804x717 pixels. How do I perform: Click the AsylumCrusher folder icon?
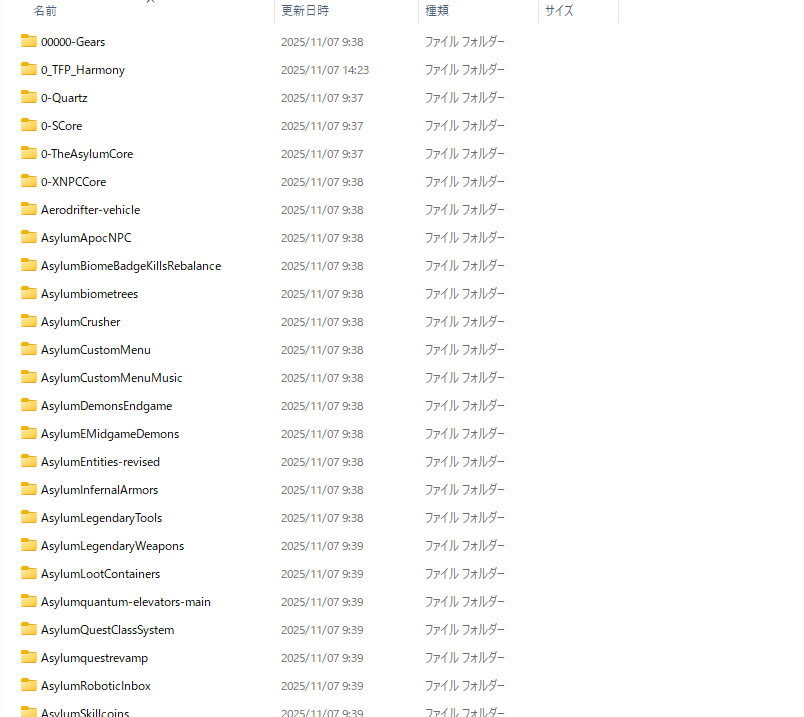(x=28, y=322)
